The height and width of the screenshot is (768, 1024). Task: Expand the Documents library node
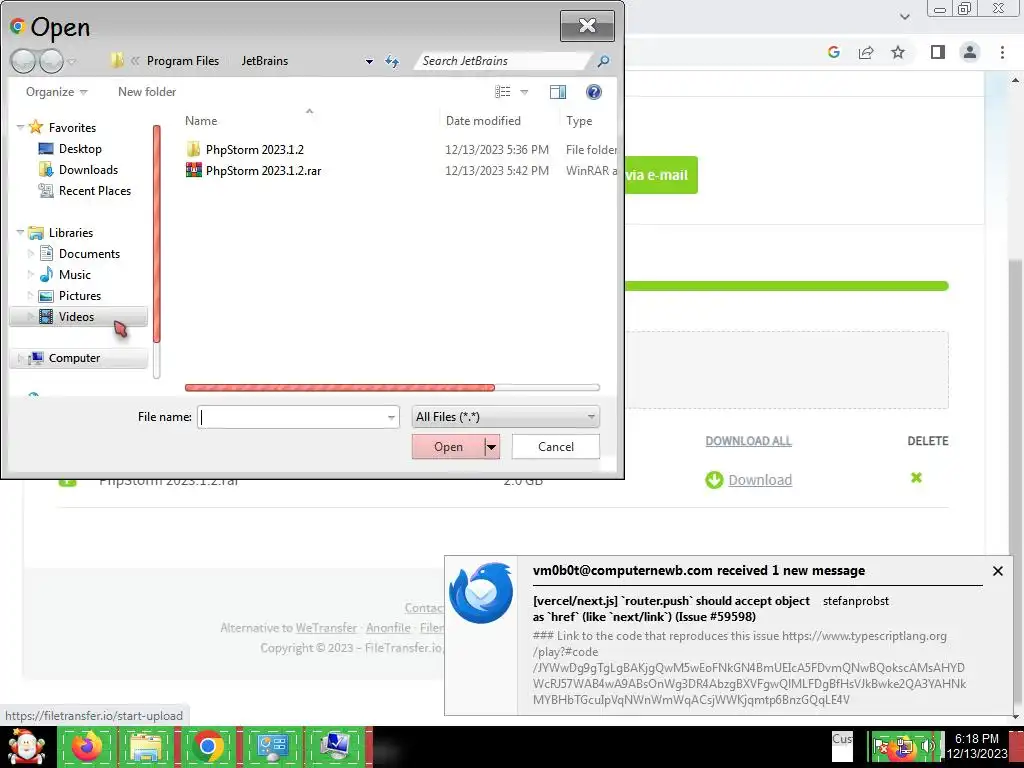click(x=30, y=253)
